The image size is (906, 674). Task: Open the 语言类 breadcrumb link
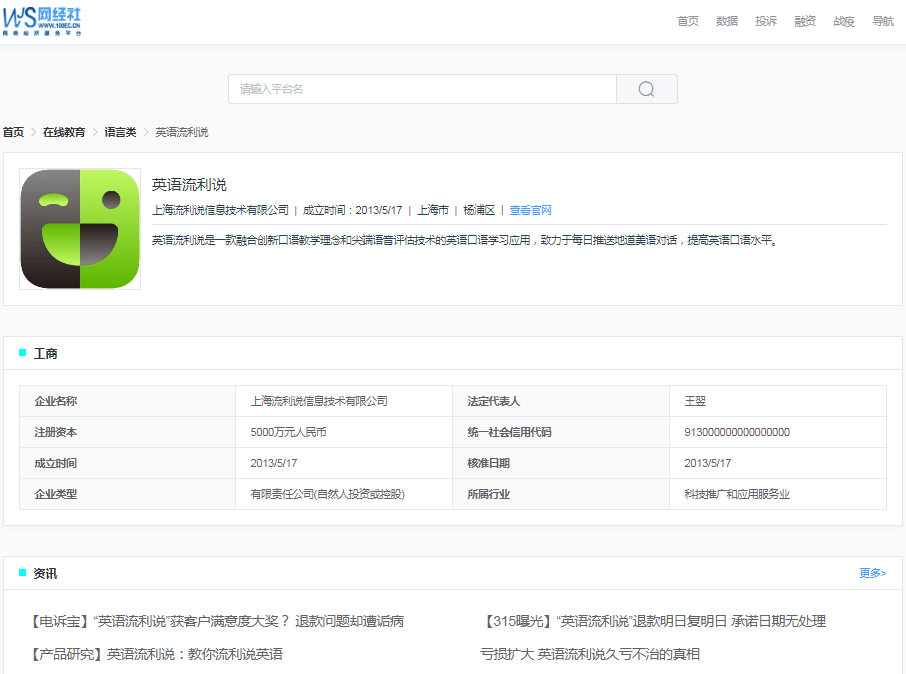tap(120, 132)
